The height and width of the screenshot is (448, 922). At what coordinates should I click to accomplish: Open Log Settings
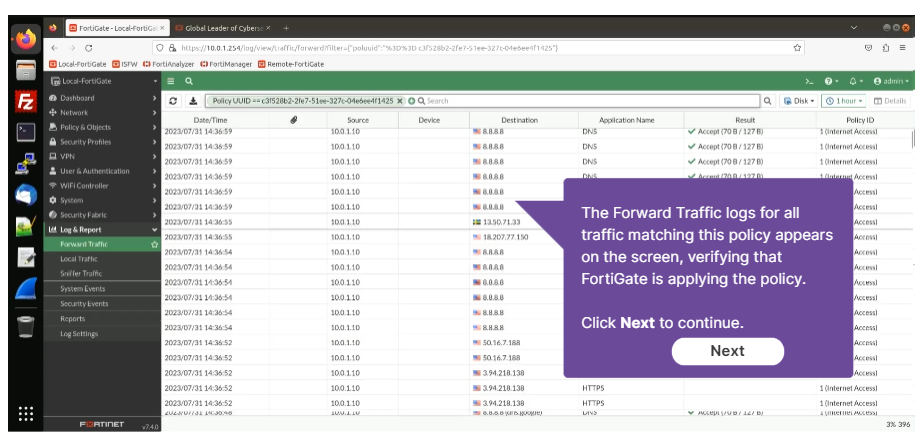pyautogui.click(x=102, y=334)
